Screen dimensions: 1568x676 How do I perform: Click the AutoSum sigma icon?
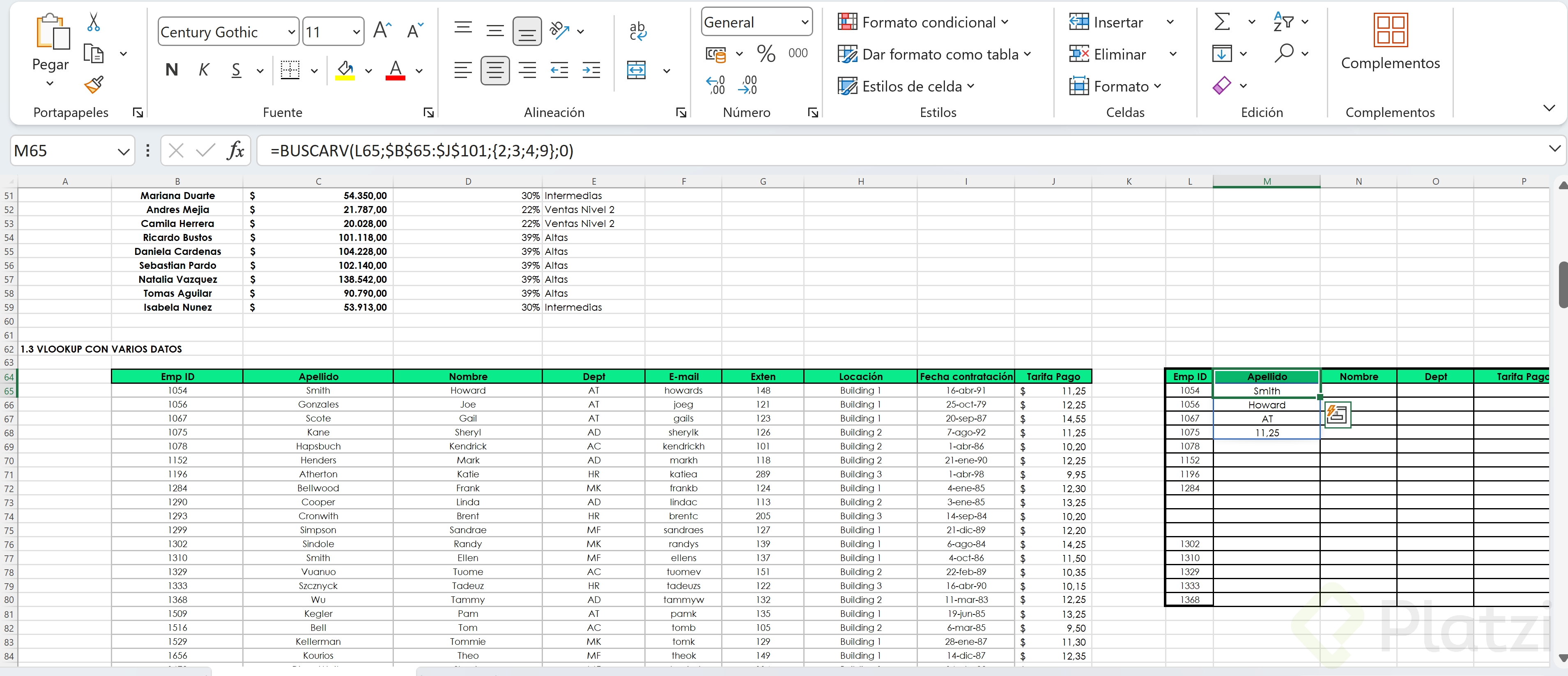pyautogui.click(x=1221, y=22)
